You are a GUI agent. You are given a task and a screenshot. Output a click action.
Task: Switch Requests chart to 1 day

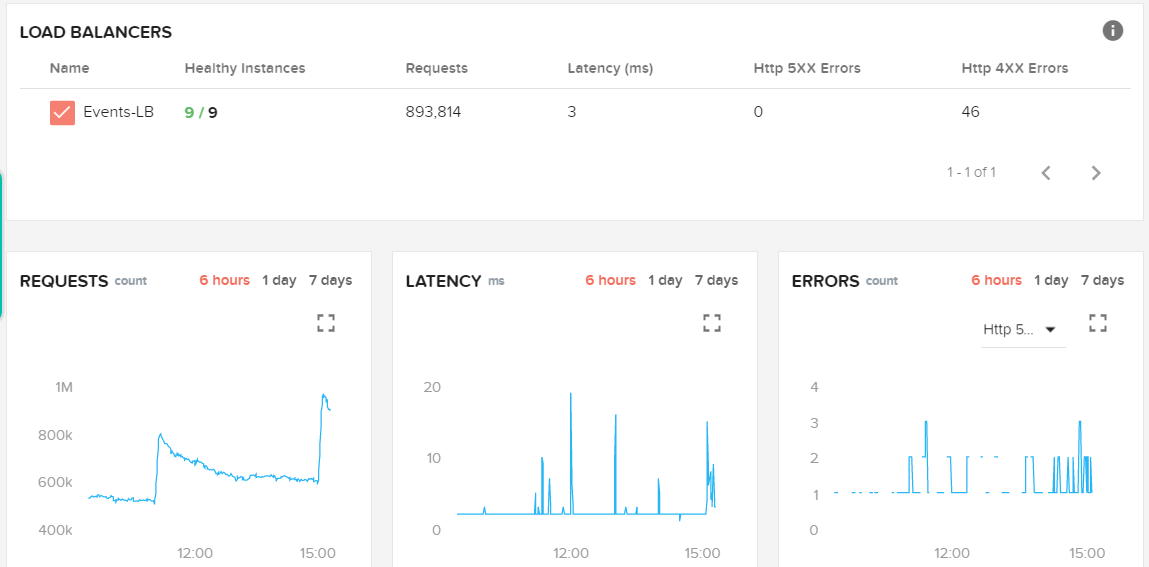click(x=279, y=280)
